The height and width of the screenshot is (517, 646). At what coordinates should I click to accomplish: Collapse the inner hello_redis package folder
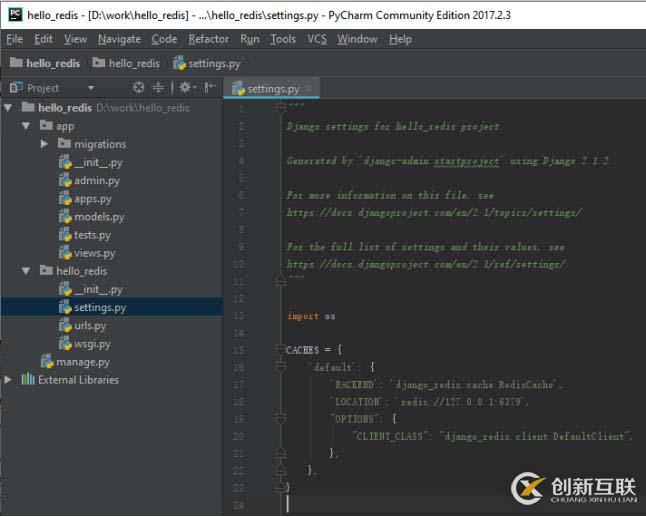[x=26, y=271]
